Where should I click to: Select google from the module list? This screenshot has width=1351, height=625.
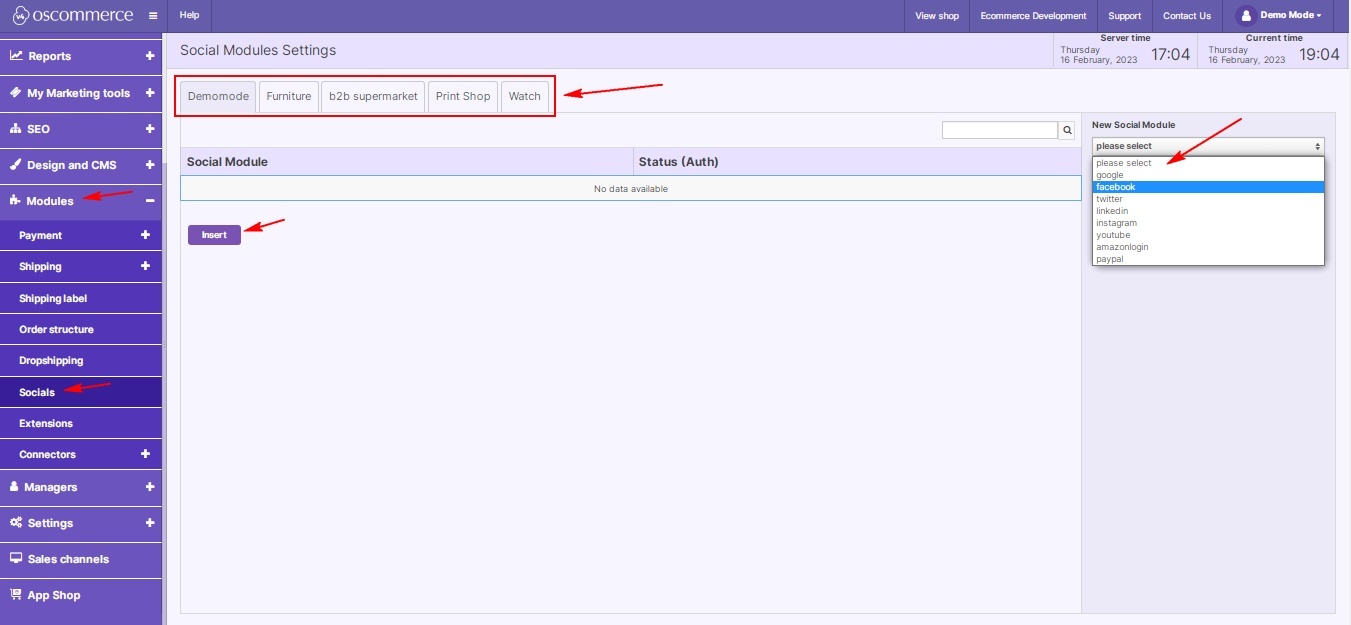pyautogui.click(x=1208, y=175)
